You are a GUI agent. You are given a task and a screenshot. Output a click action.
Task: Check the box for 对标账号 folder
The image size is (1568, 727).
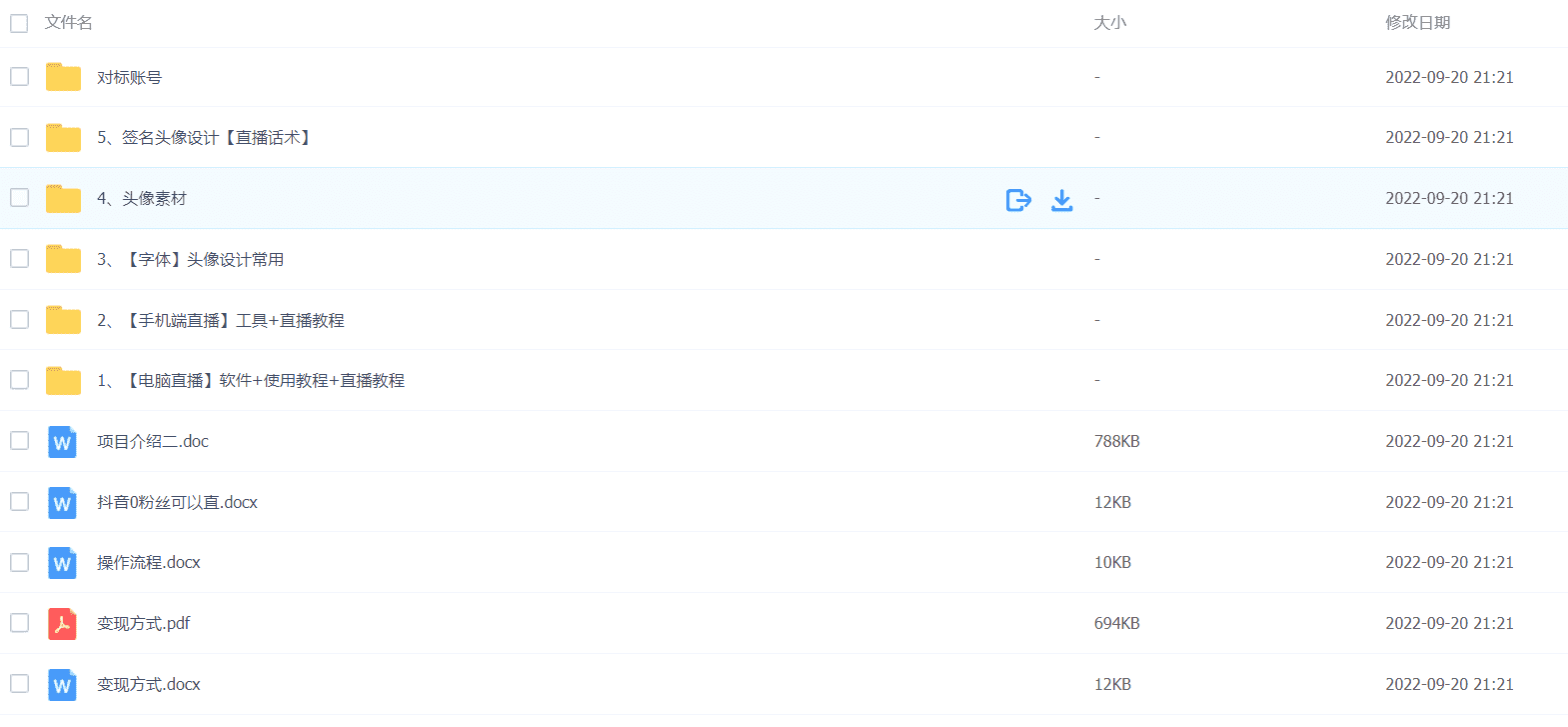(19, 77)
